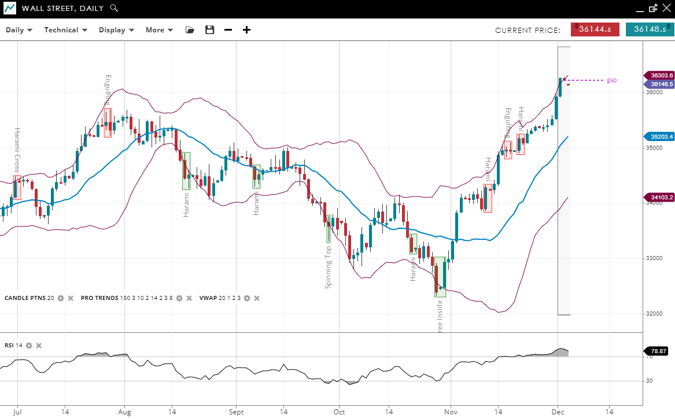Open the Display dropdown menu
Image resolution: width=675 pixels, height=419 pixels.
pos(116,30)
